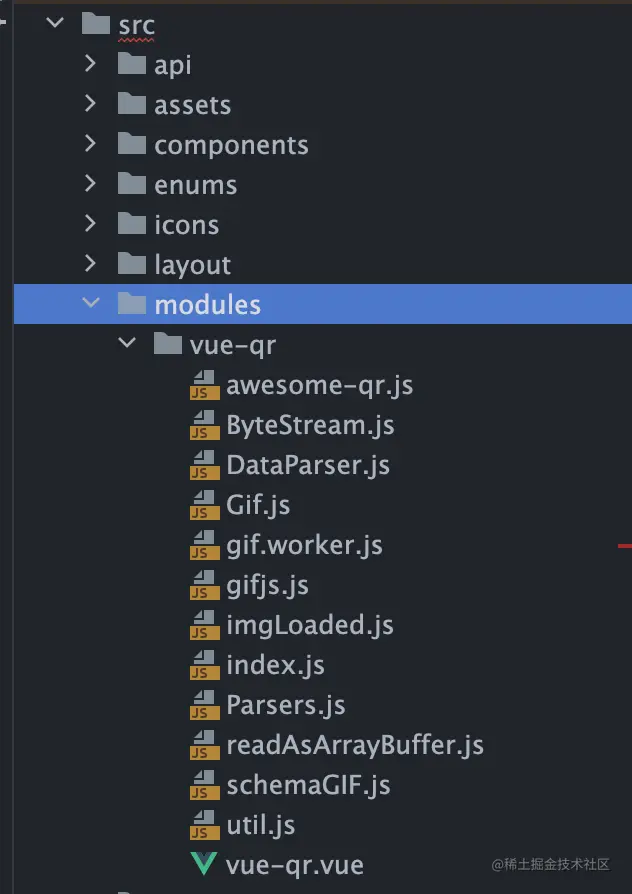632x894 pixels.
Task: Click the JS icon next to Parsers.js
Action: coord(204,706)
